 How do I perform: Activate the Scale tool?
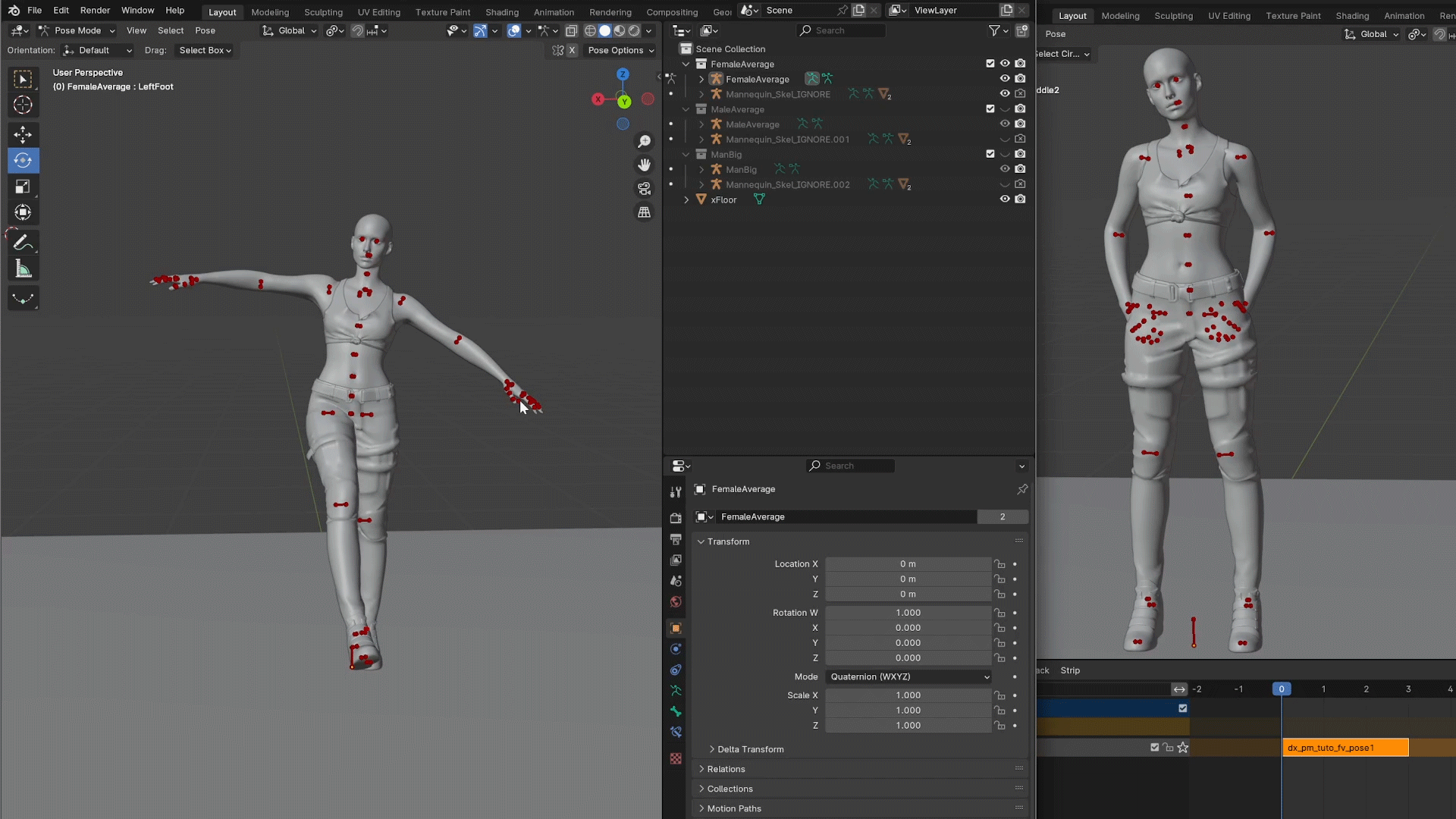tap(23, 187)
